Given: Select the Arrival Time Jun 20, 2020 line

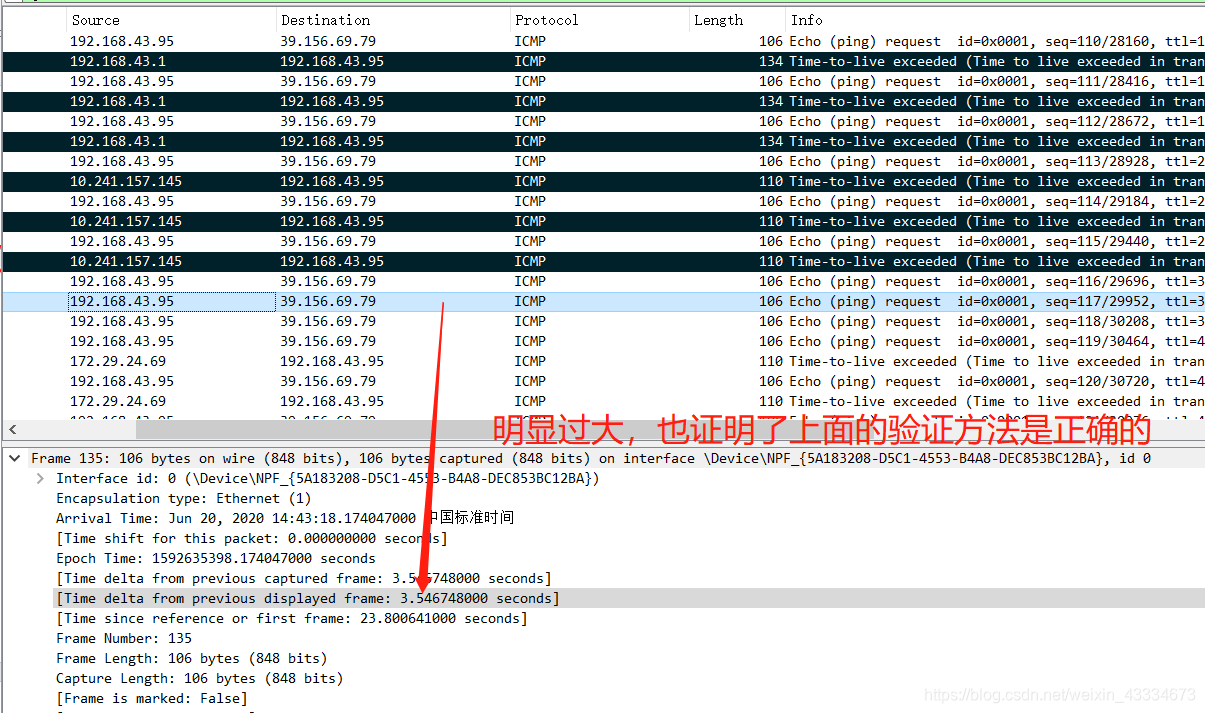Looking at the screenshot, I should click(285, 518).
